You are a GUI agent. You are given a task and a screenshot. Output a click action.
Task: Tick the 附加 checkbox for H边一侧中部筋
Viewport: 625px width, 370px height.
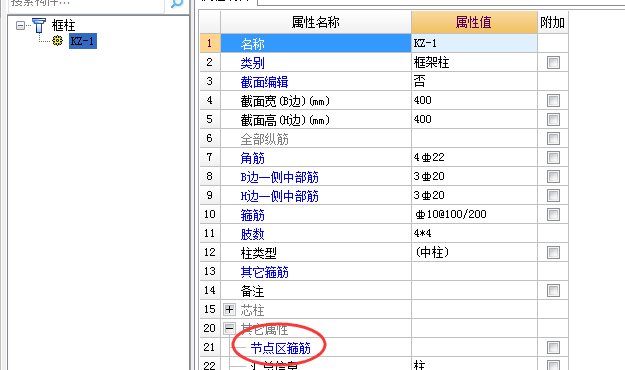click(553, 195)
